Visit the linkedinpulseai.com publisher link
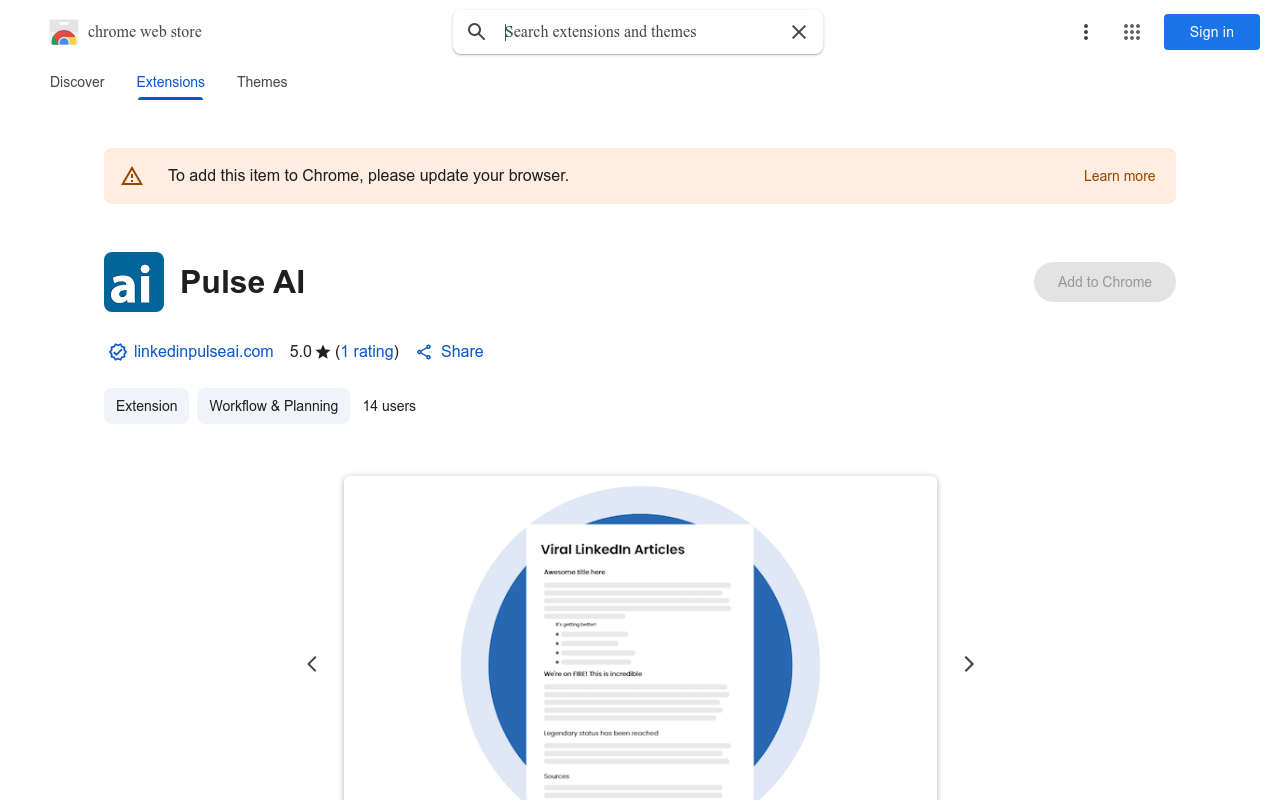Image resolution: width=1280 pixels, height=800 pixels. pyautogui.click(x=204, y=352)
